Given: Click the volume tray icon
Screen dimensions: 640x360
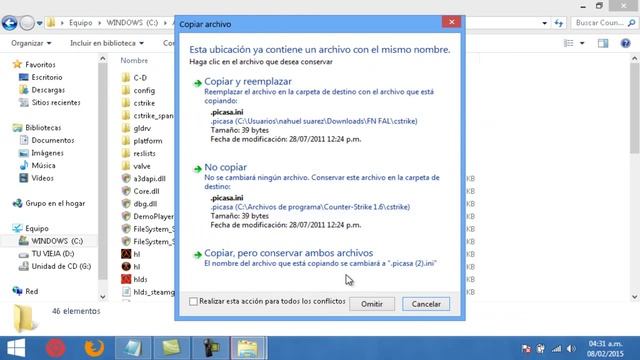Looking at the screenshot, I should point(571,349).
